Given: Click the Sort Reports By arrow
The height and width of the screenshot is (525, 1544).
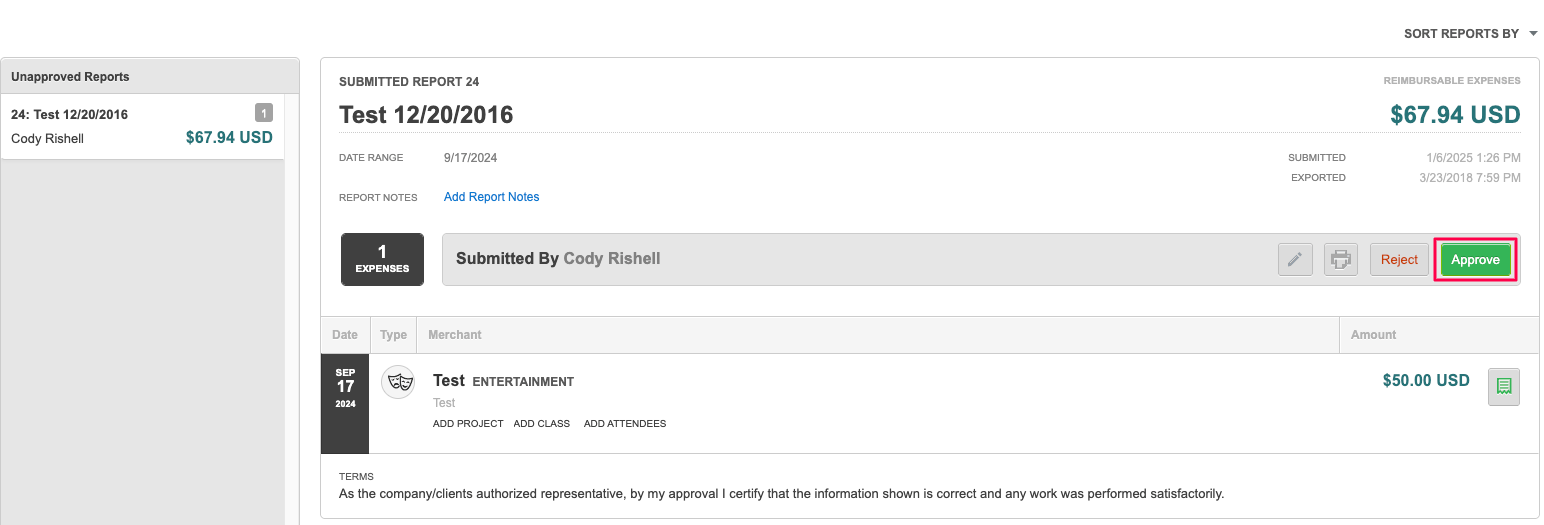Looking at the screenshot, I should click(x=1533, y=34).
